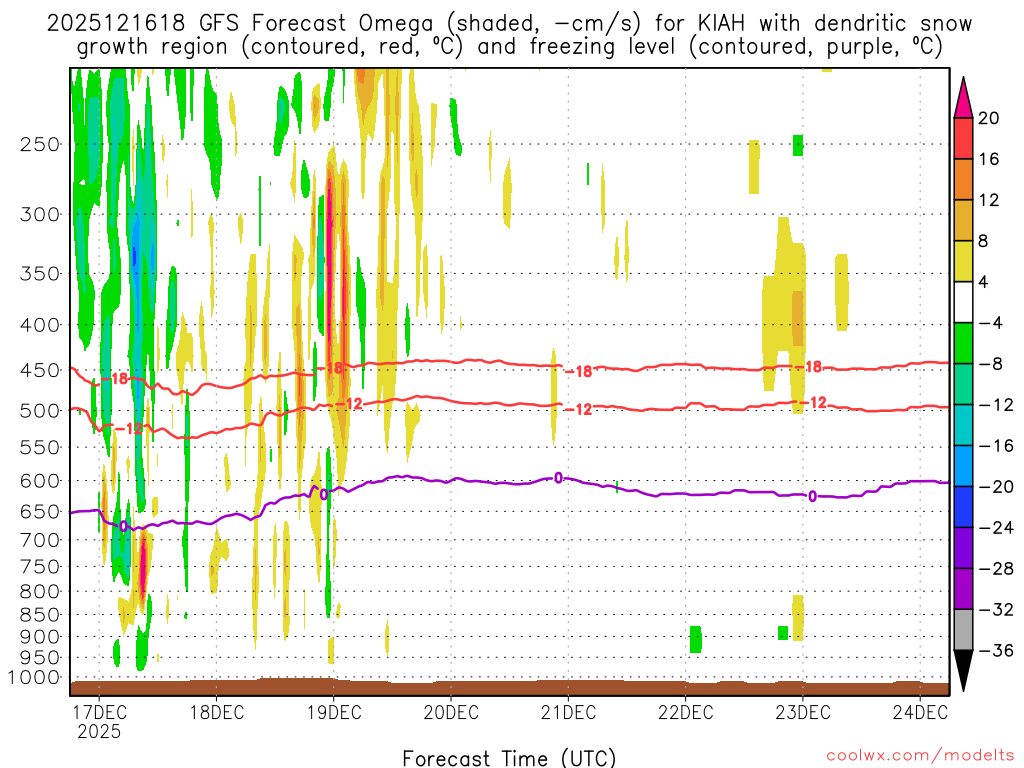This screenshot has height=768, width=1024.
Task: Select the 250 pressure level label
Action: tap(40, 144)
